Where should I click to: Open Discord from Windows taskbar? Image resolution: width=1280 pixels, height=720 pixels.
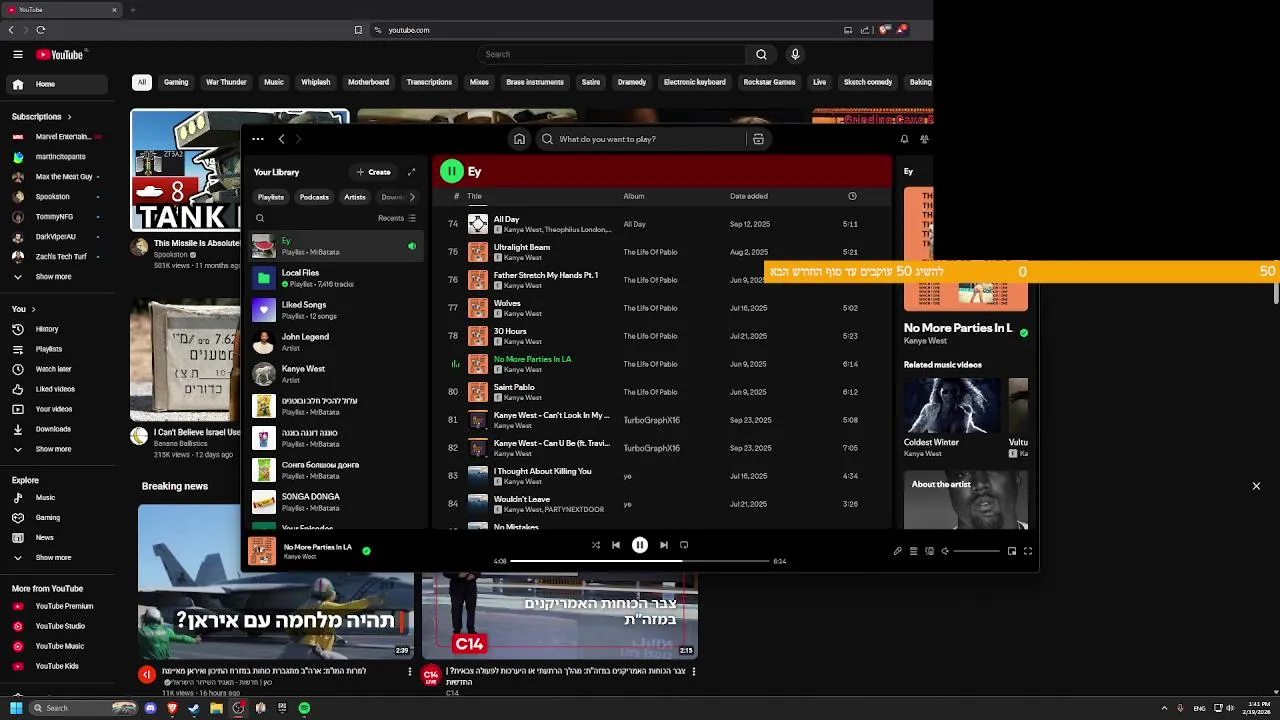(x=150, y=708)
